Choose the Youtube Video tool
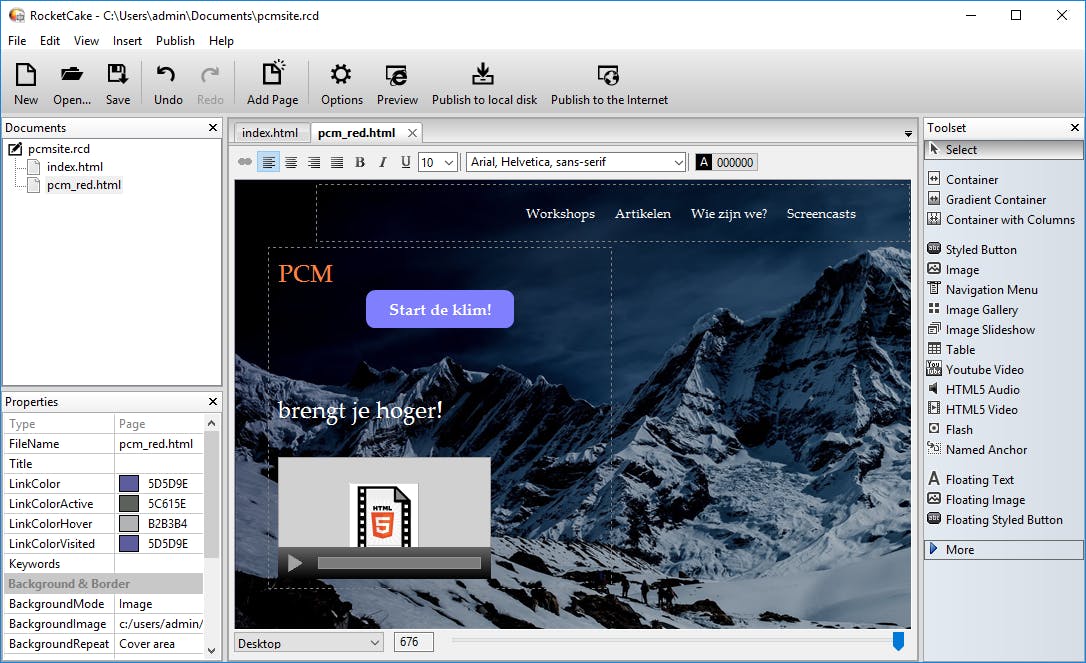 click(x=984, y=370)
